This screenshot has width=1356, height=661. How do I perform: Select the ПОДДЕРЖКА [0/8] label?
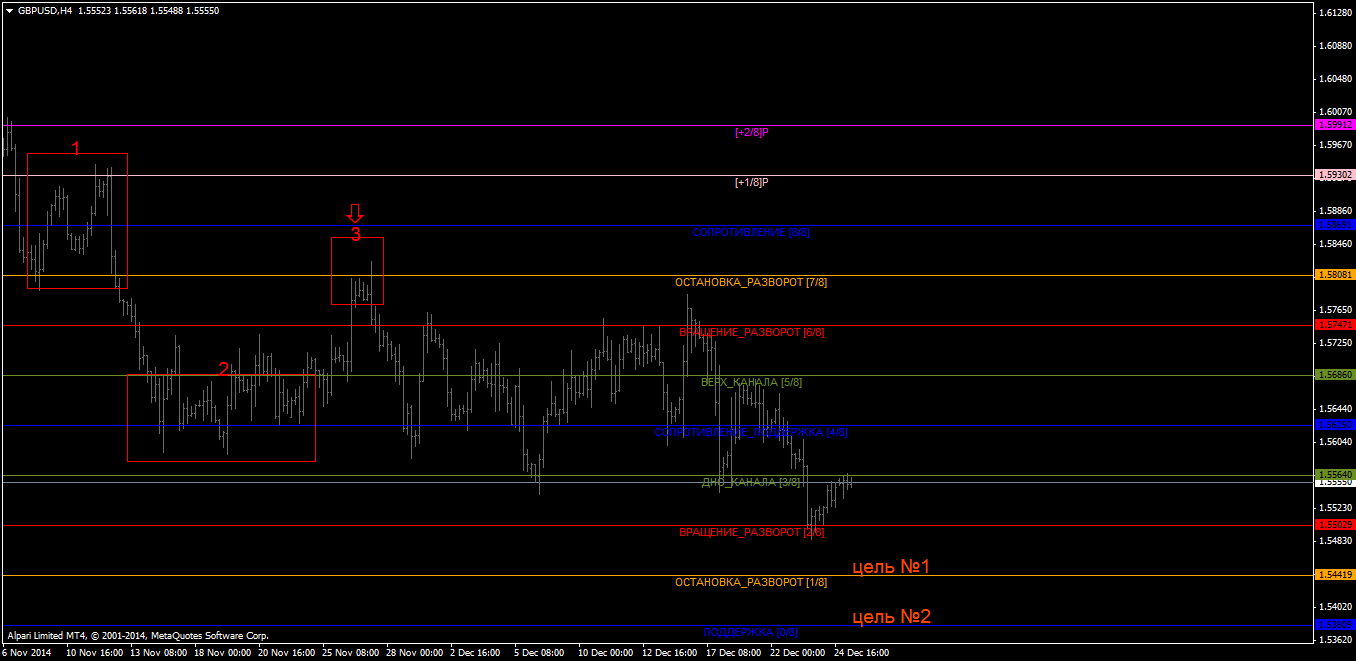click(751, 632)
